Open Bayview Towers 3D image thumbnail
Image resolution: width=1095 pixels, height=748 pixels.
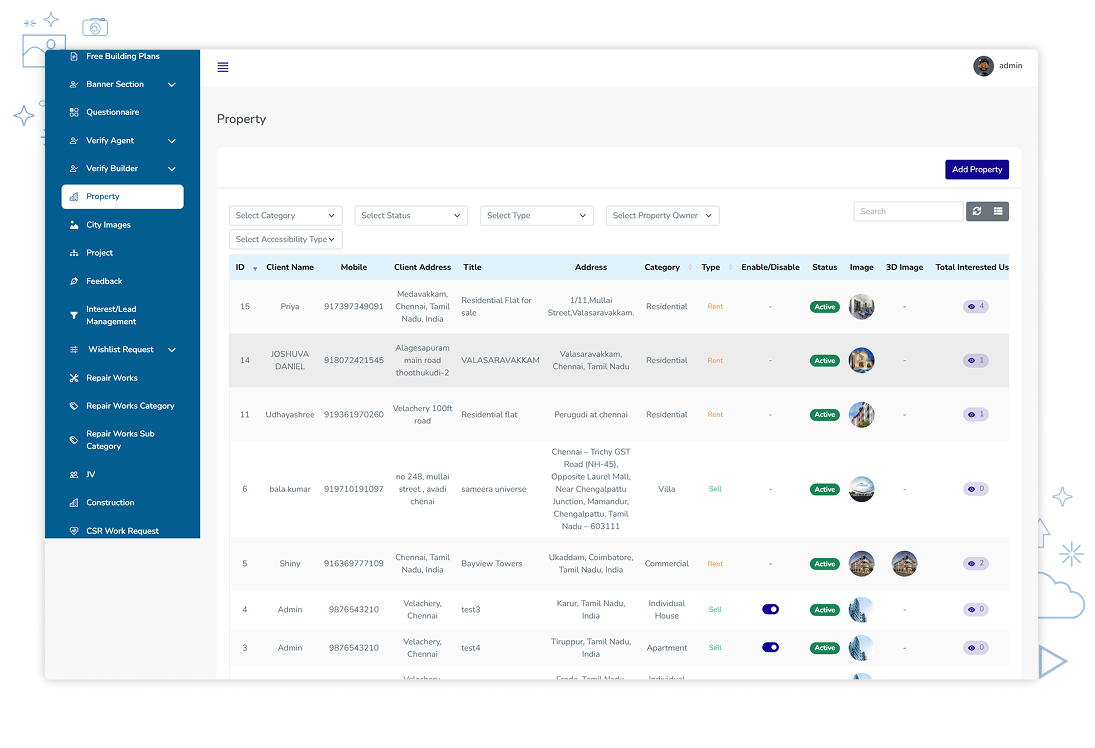pos(904,564)
